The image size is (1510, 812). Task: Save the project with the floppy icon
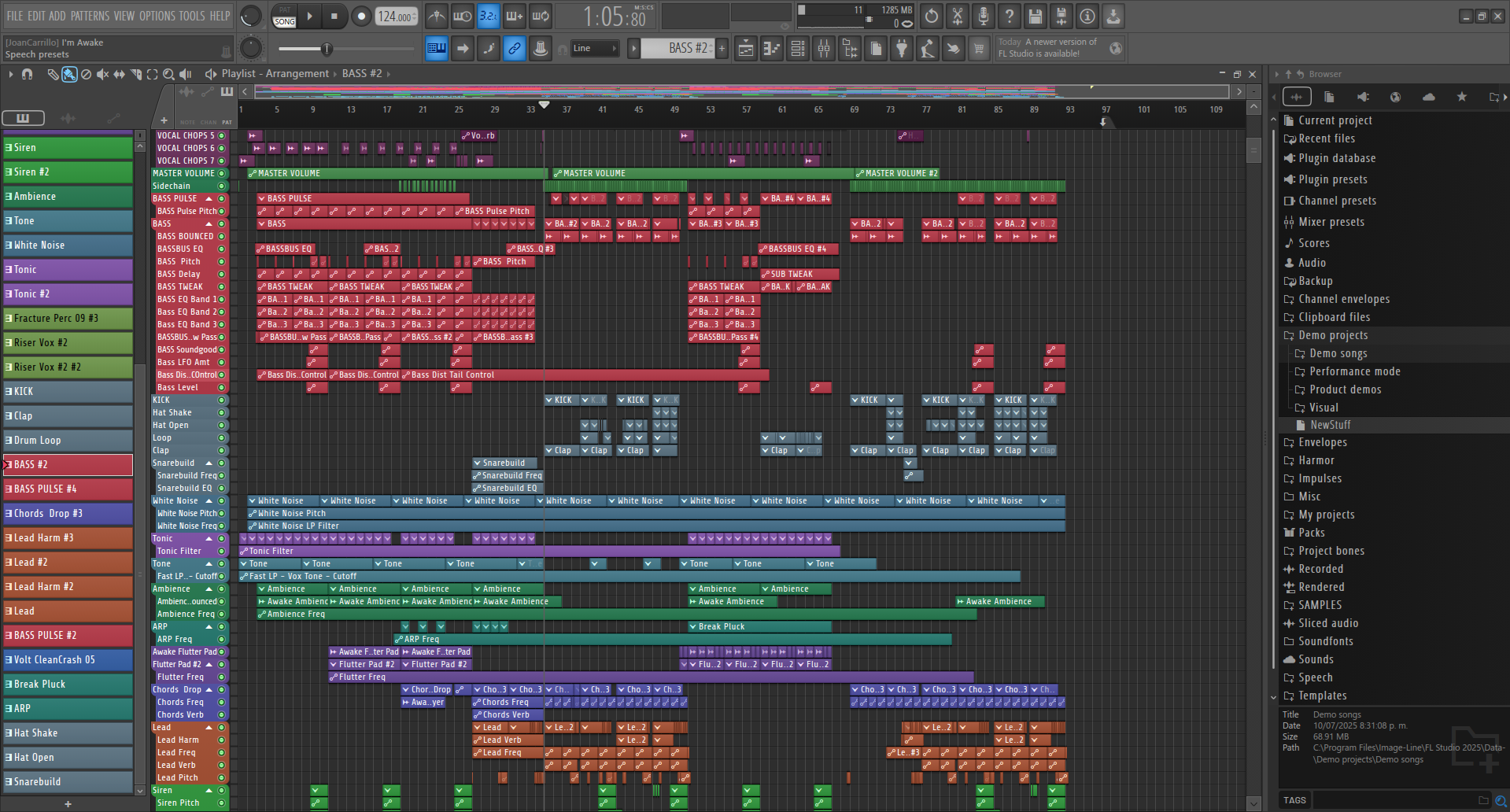click(x=1036, y=16)
